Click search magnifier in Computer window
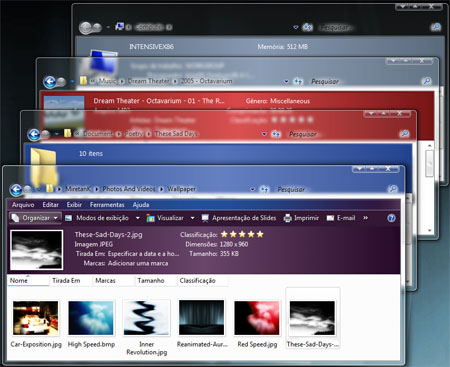 [x=436, y=27]
